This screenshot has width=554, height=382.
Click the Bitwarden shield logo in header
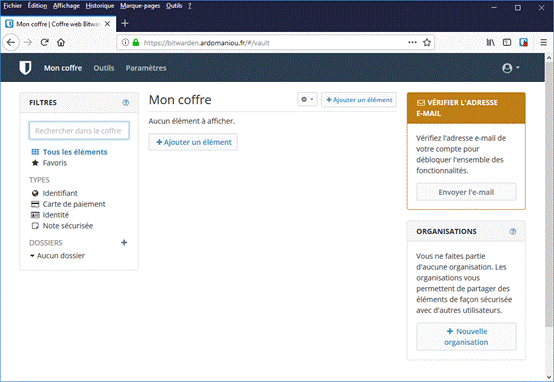pyautogui.click(x=25, y=67)
